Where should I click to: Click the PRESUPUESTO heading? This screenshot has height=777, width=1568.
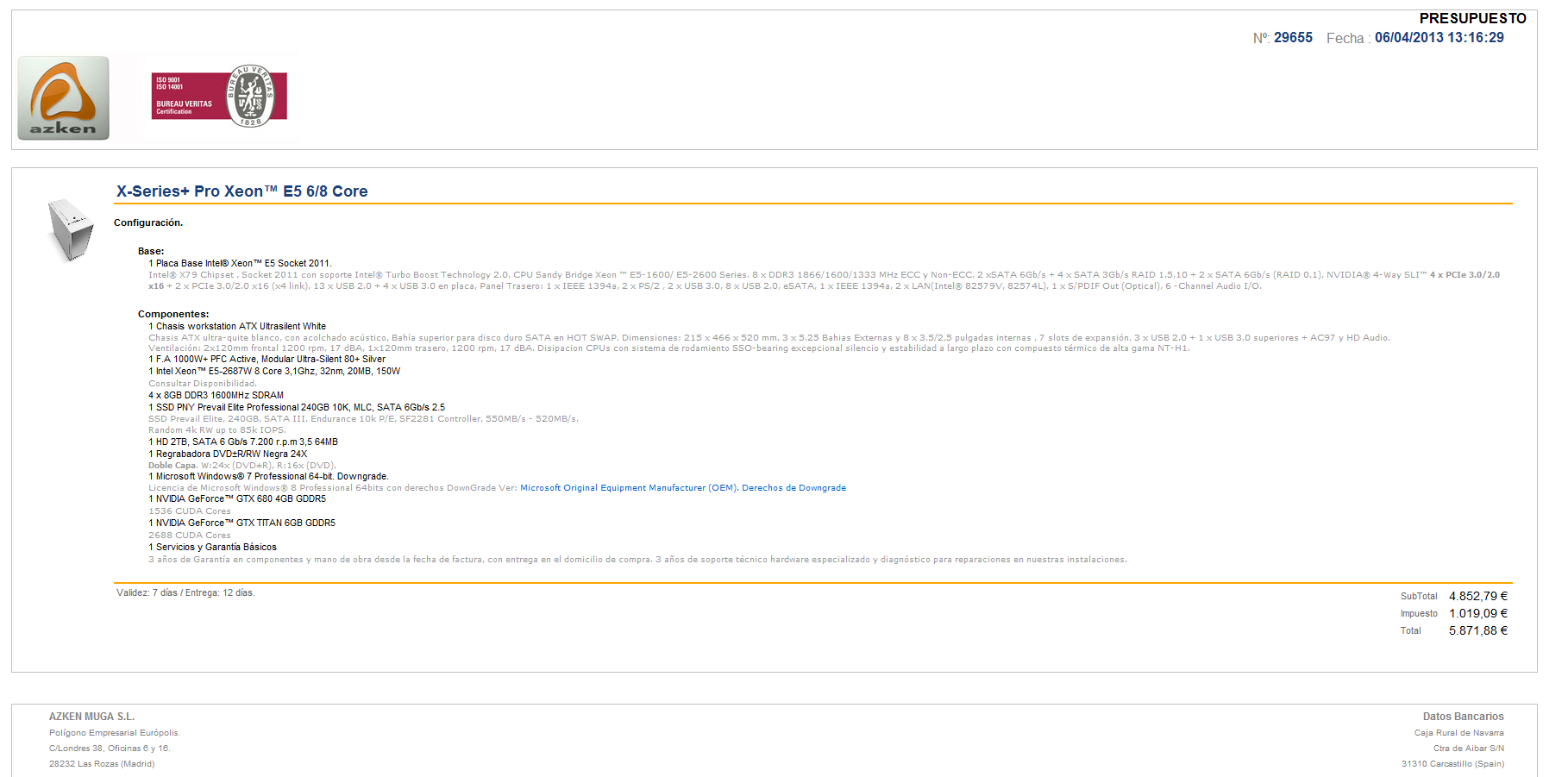(1472, 18)
